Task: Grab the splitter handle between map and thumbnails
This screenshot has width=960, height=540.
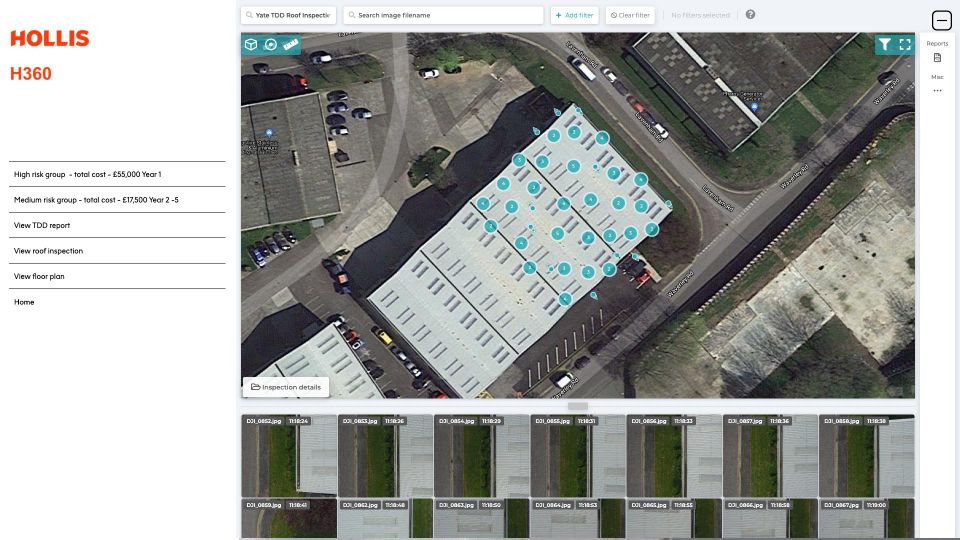Action: [577, 406]
